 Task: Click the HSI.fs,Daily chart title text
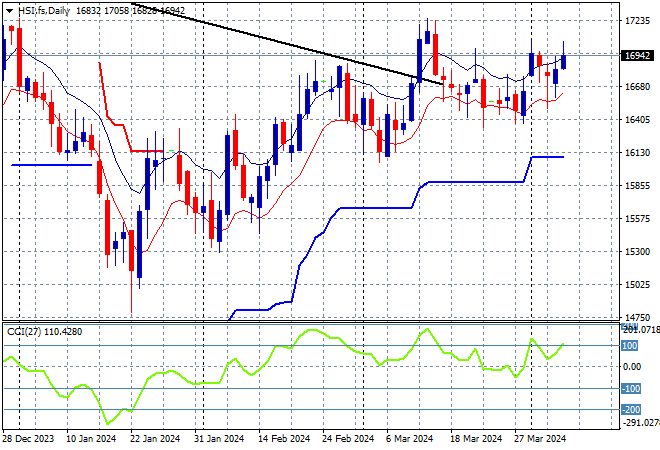click(44, 11)
